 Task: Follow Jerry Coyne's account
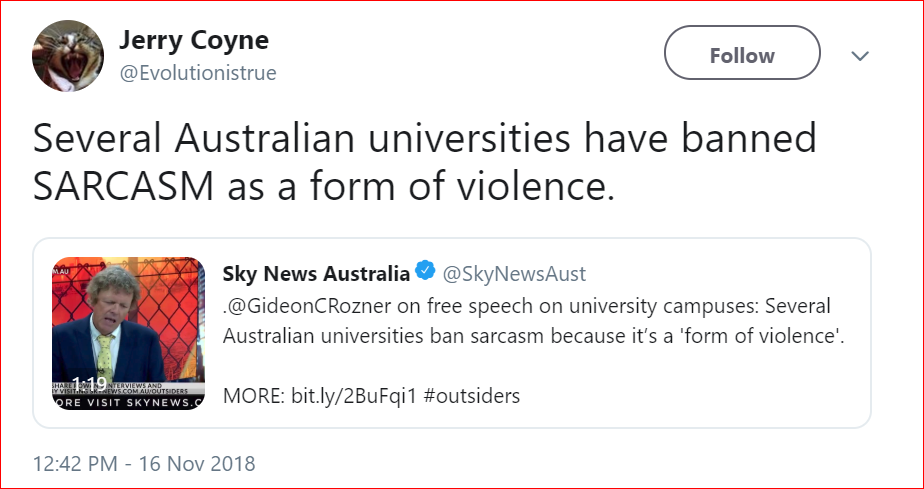pos(742,53)
